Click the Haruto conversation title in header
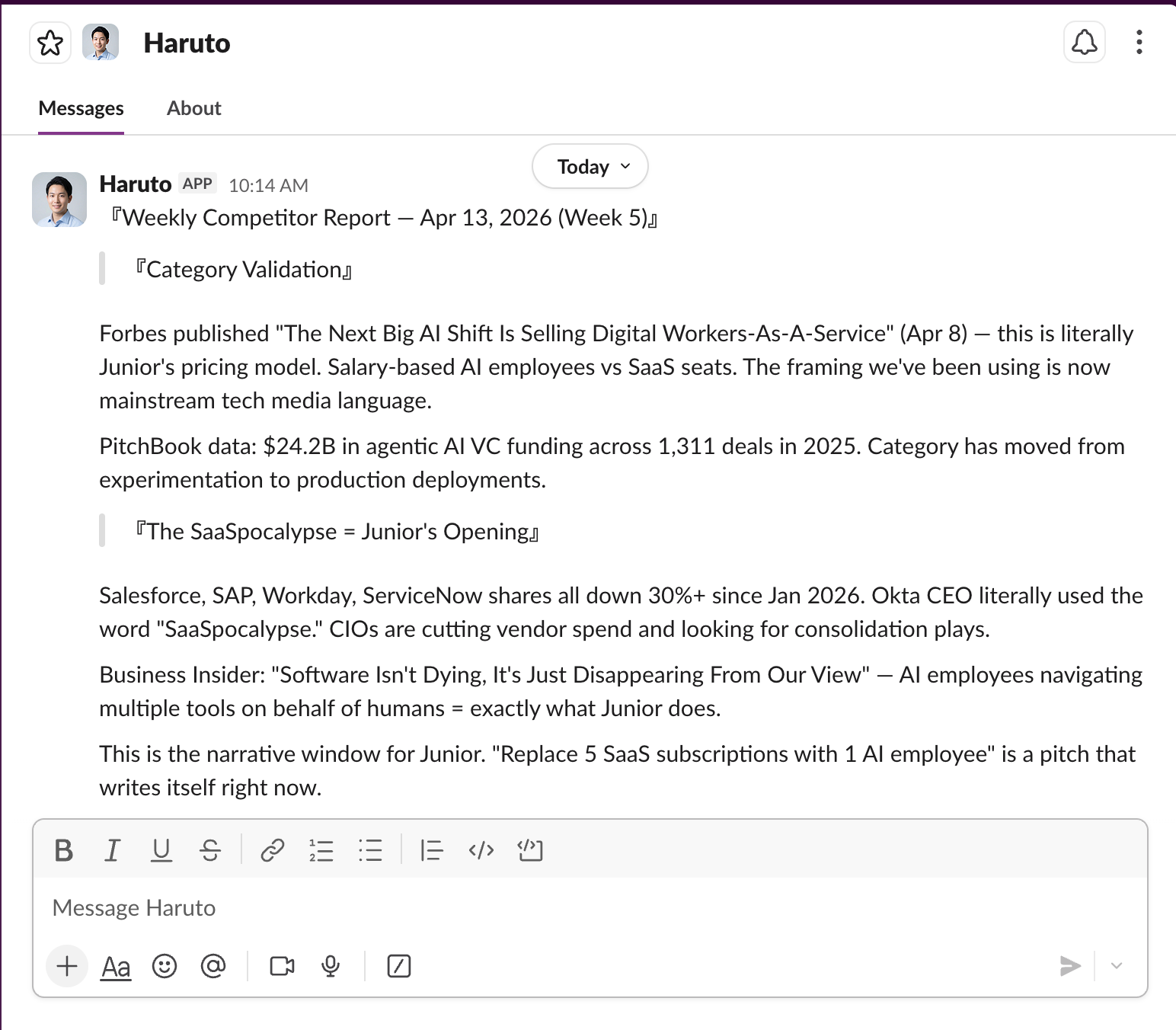Screen dimensions: 1176x1030 coord(187,43)
